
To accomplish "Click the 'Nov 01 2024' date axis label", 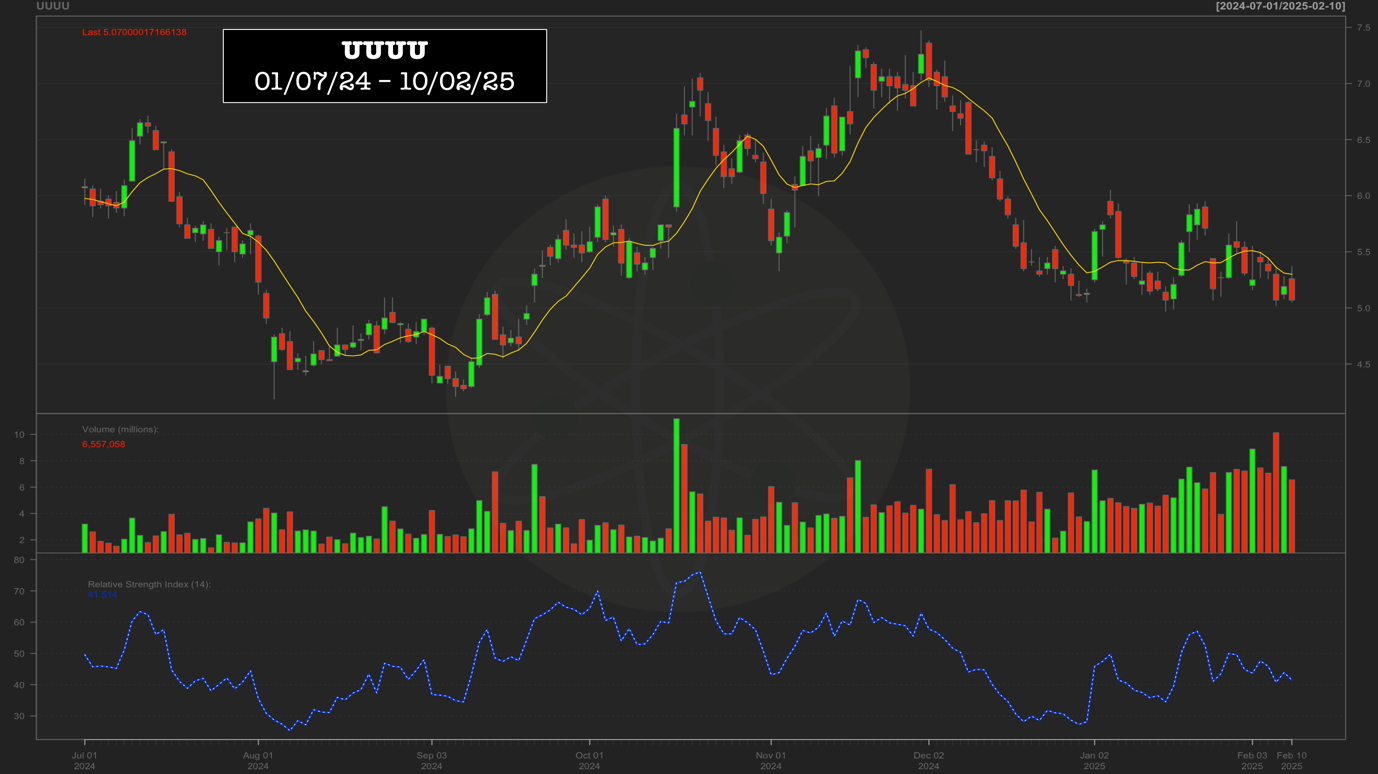I will pyautogui.click(x=770, y=761).
